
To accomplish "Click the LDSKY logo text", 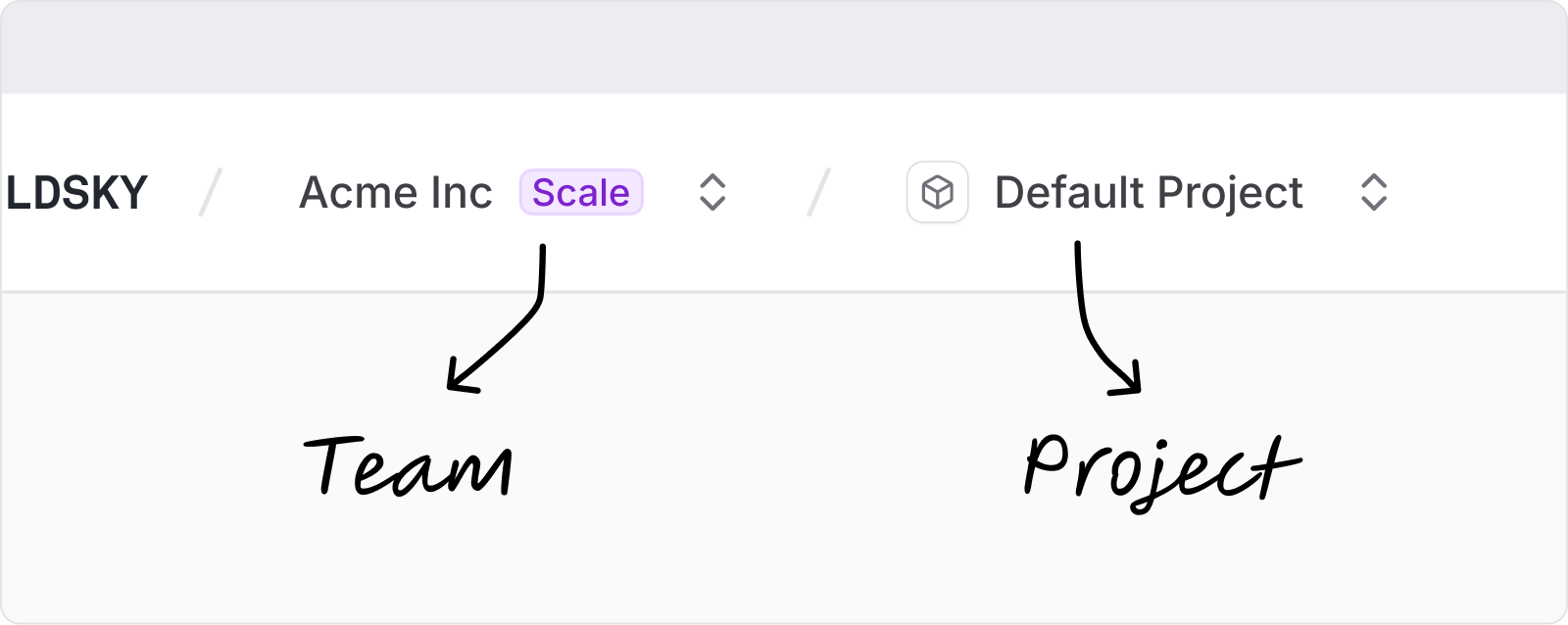I will [76, 193].
